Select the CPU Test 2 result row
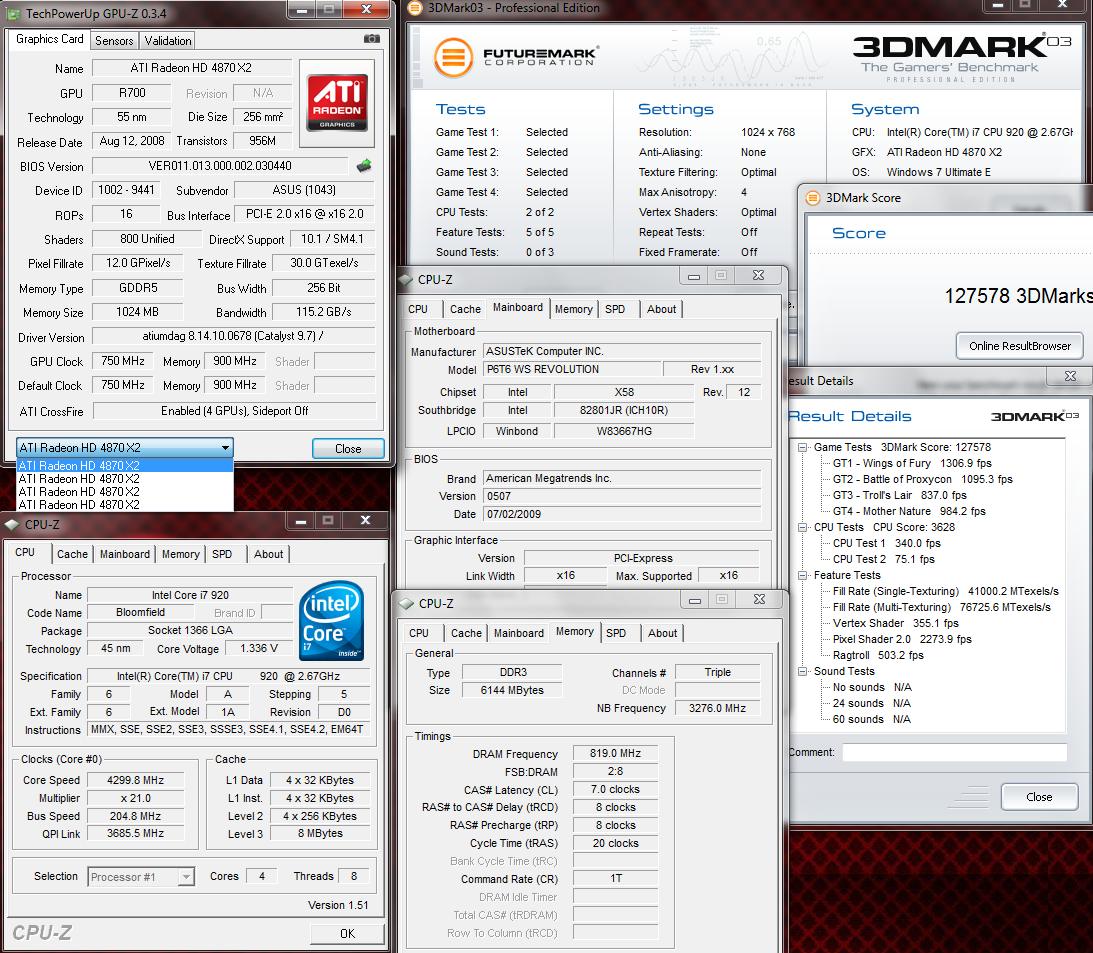The height and width of the screenshot is (953, 1093). [x=883, y=560]
